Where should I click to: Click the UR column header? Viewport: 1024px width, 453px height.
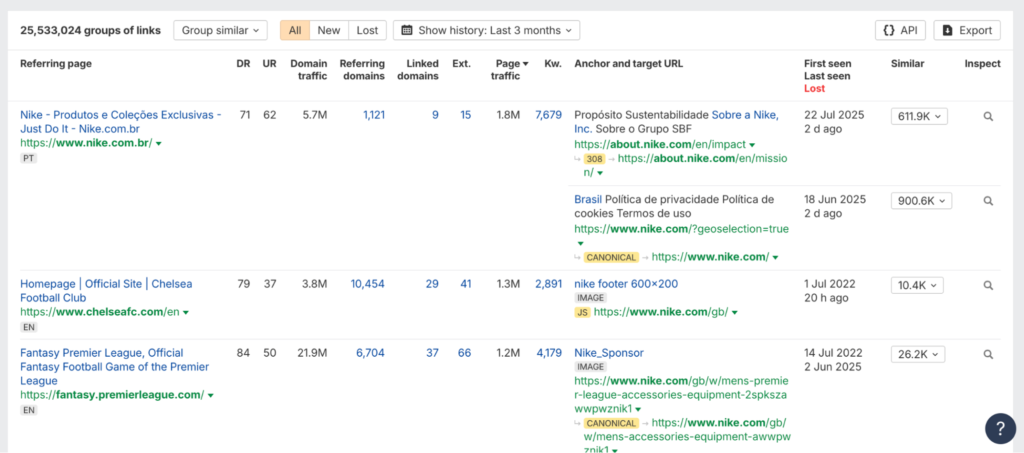point(269,64)
